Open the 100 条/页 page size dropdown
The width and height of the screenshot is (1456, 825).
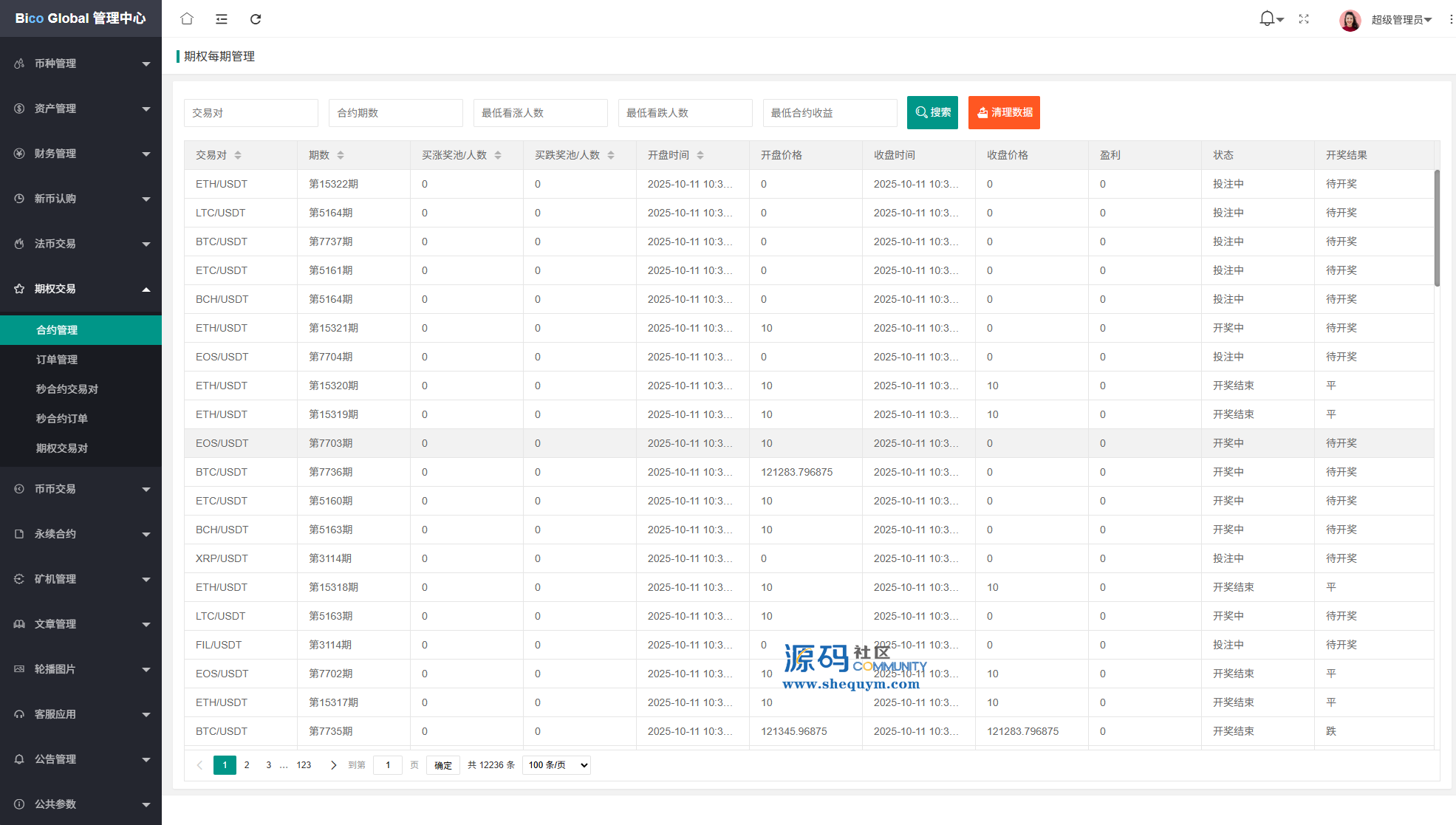556,765
